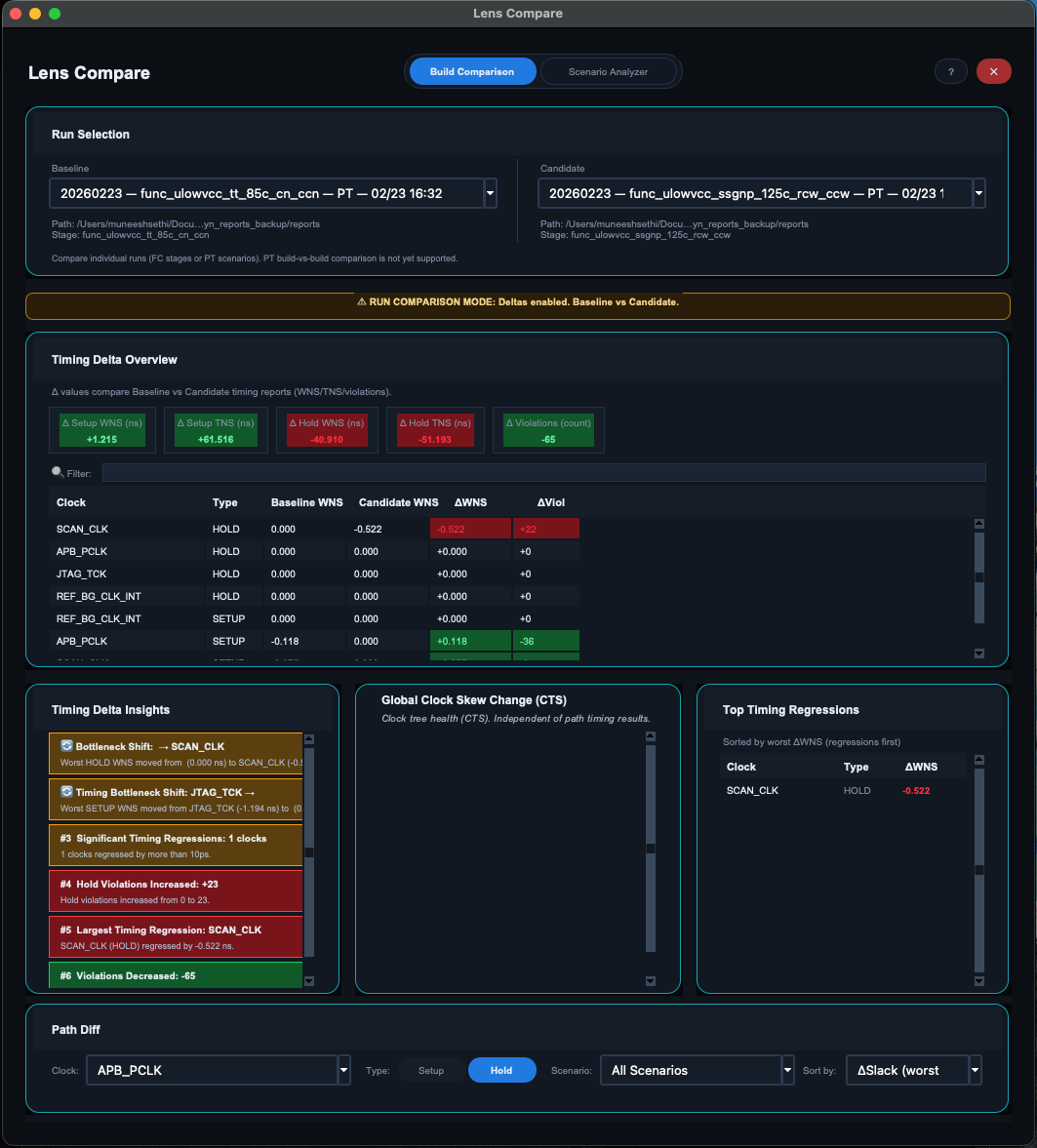Screen dimensions: 1037x1148
Task: Select the Setup type toggle
Action: (431, 1070)
